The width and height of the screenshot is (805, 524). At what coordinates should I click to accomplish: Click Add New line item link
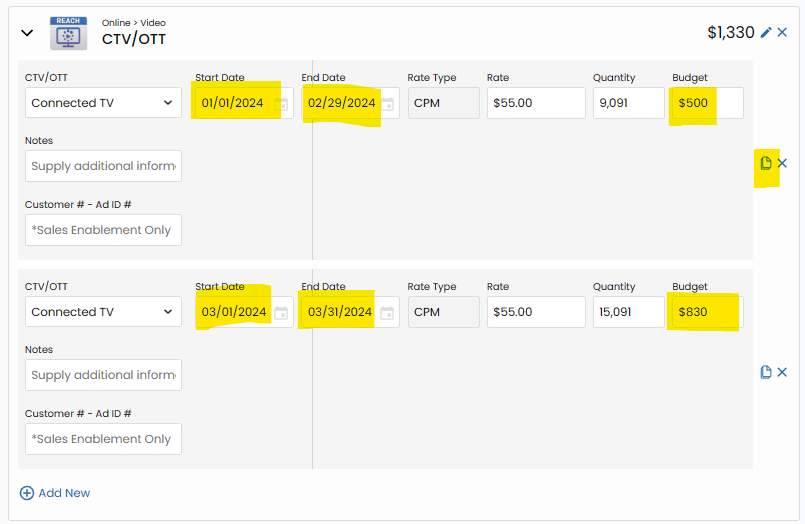(55, 493)
